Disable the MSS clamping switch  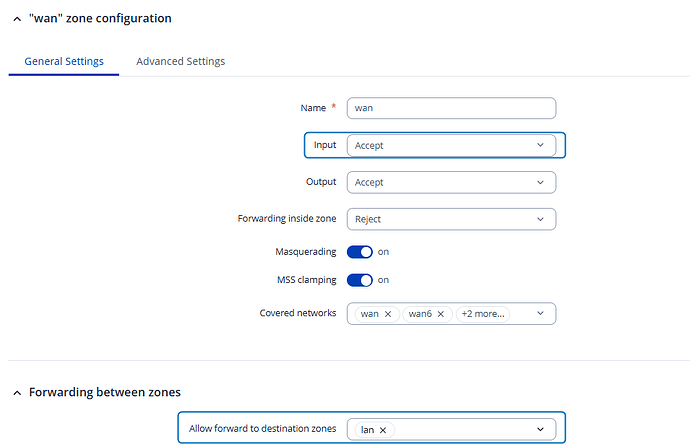click(359, 280)
